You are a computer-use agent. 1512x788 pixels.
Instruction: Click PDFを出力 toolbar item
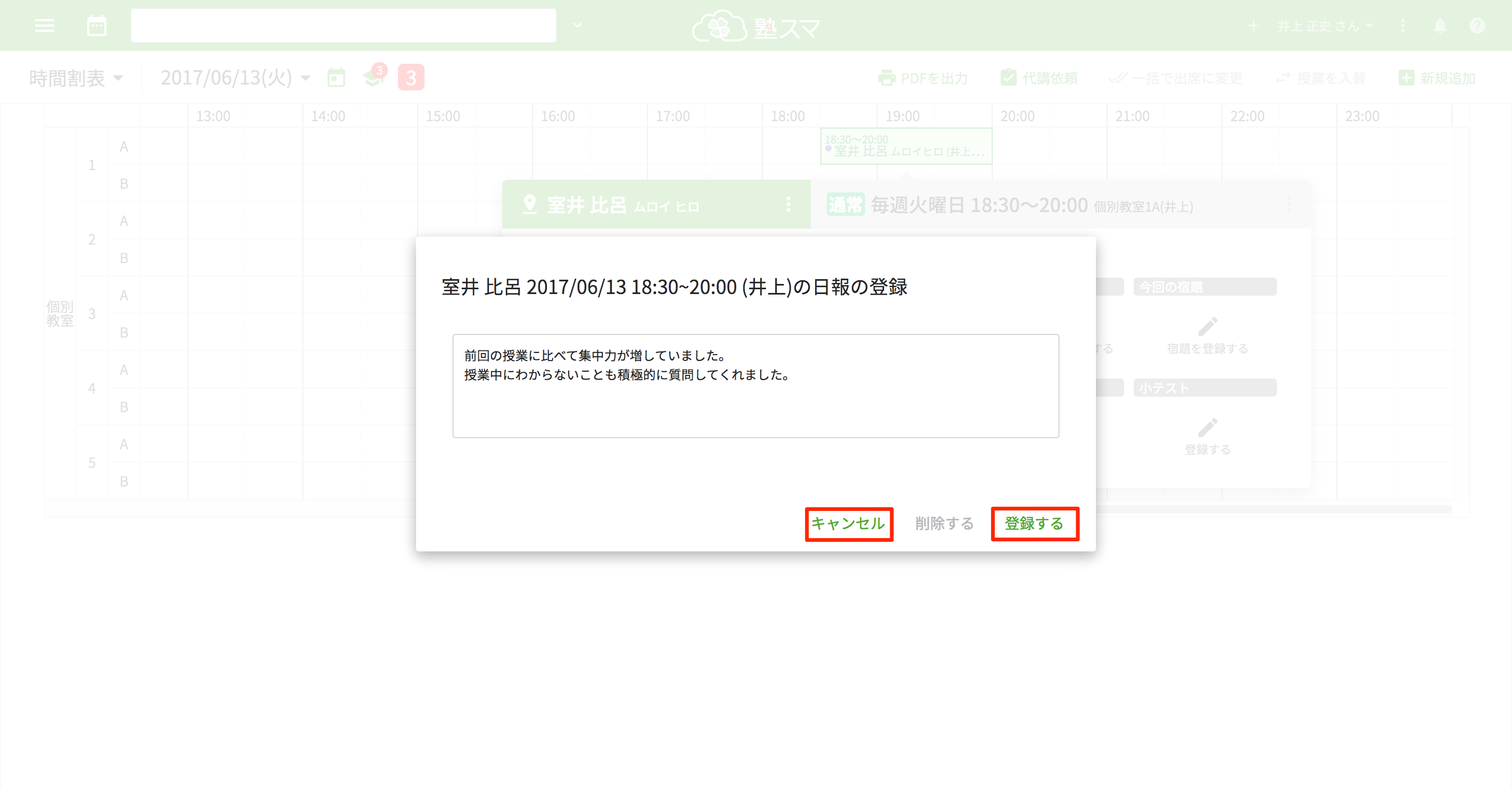coord(923,78)
